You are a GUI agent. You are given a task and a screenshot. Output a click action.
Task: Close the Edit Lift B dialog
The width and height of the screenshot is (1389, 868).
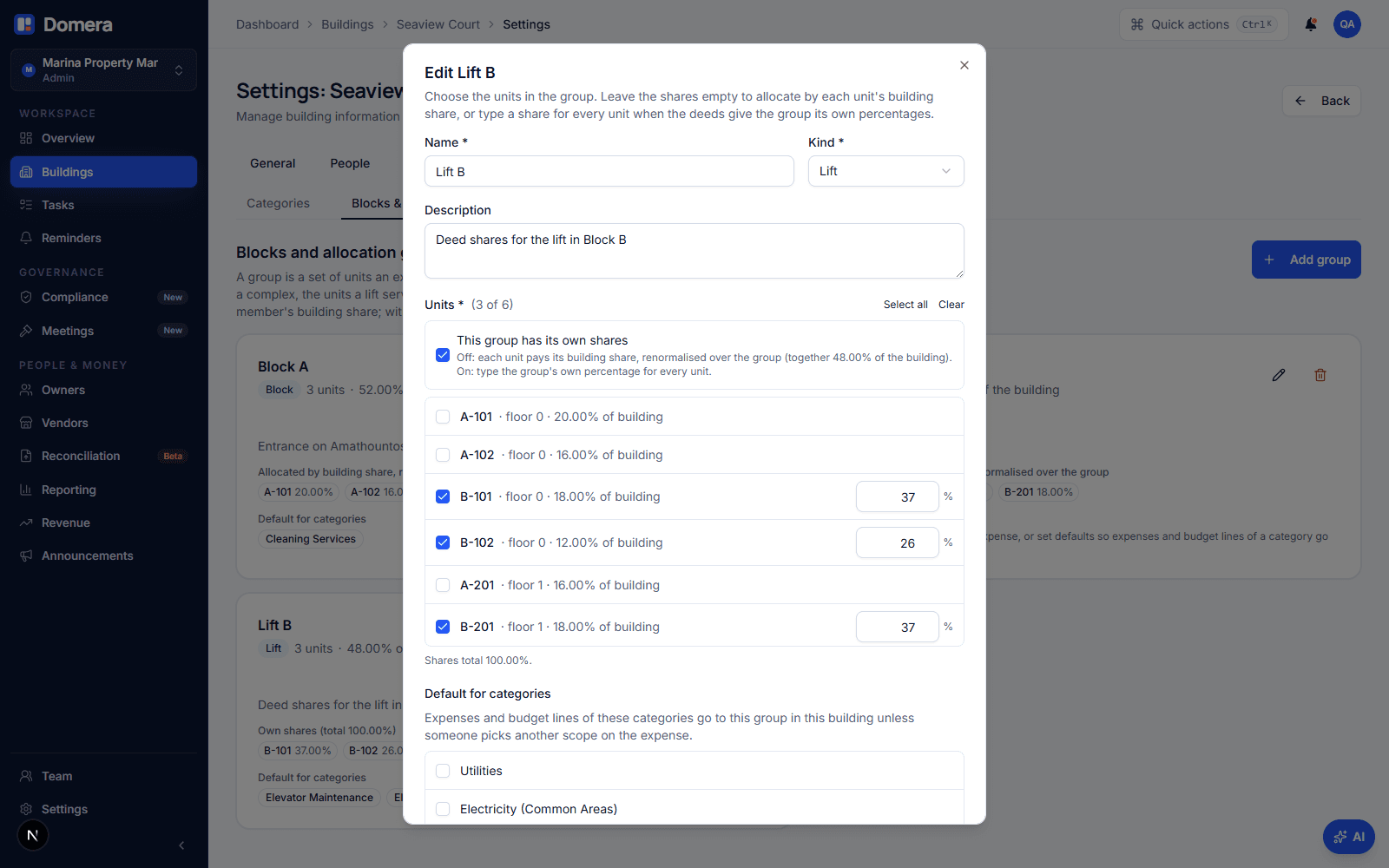point(964,65)
